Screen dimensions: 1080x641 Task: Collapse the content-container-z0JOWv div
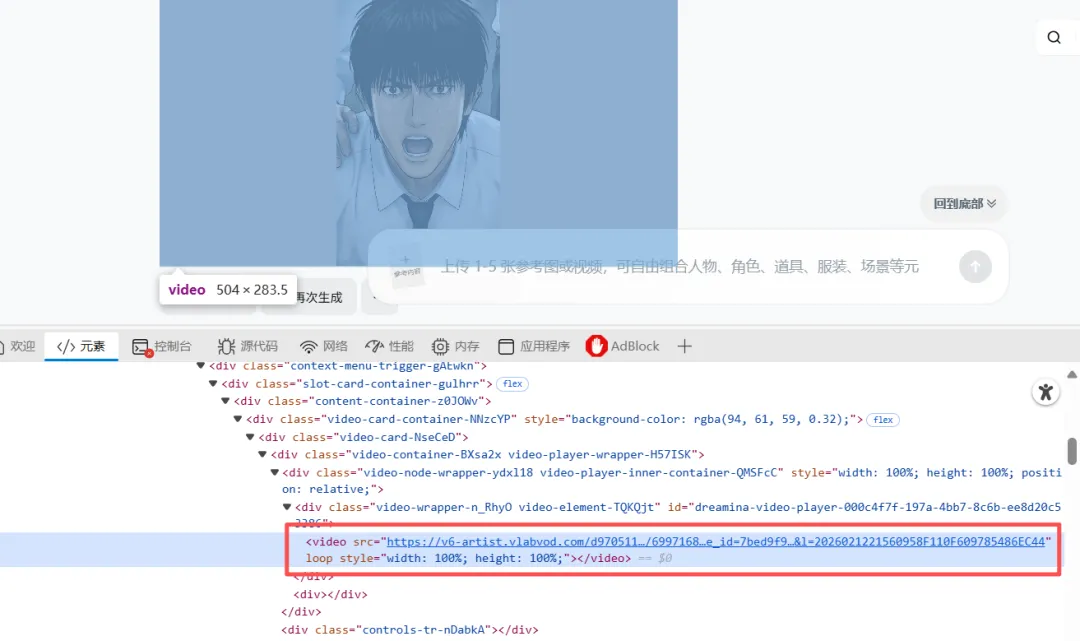pos(225,401)
